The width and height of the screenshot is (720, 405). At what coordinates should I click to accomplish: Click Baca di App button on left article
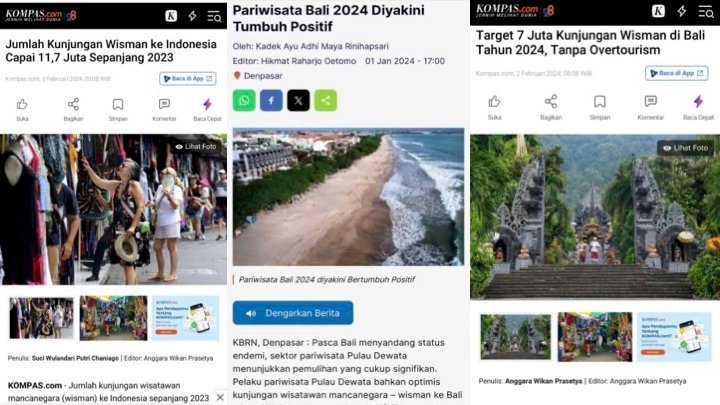188,79
